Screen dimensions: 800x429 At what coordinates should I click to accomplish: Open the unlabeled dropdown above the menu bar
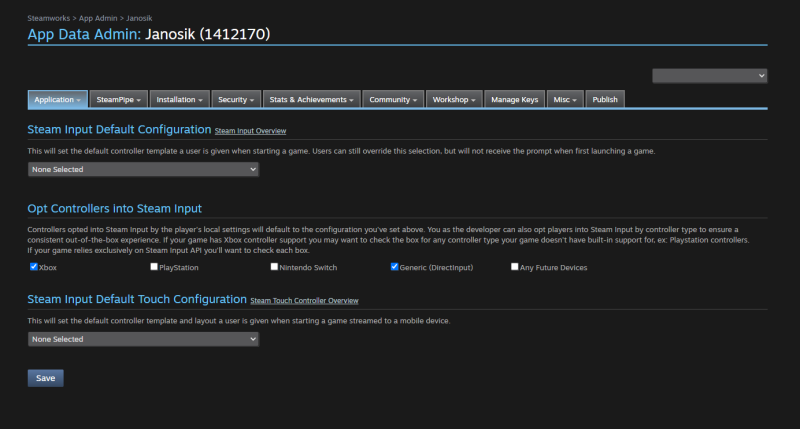[710, 76]
